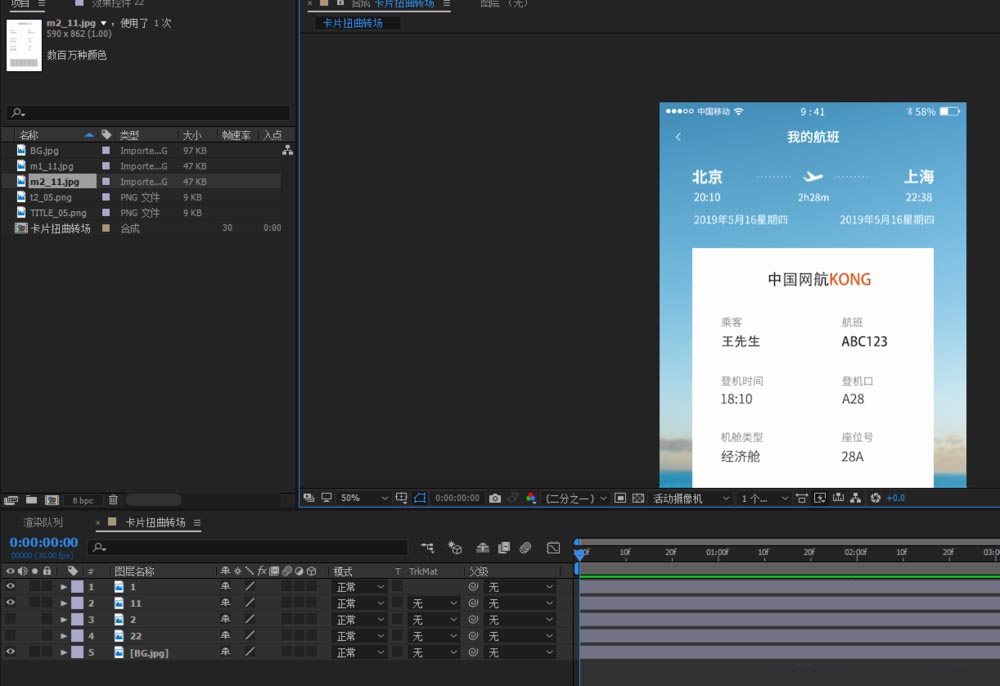Delete selected item with trash icon
1000x686 pixels.
click(113, 500)
